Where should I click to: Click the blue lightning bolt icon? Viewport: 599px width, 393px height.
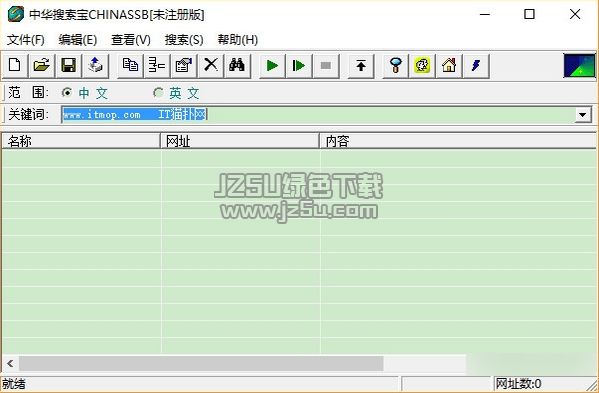[x=476, y=66]
